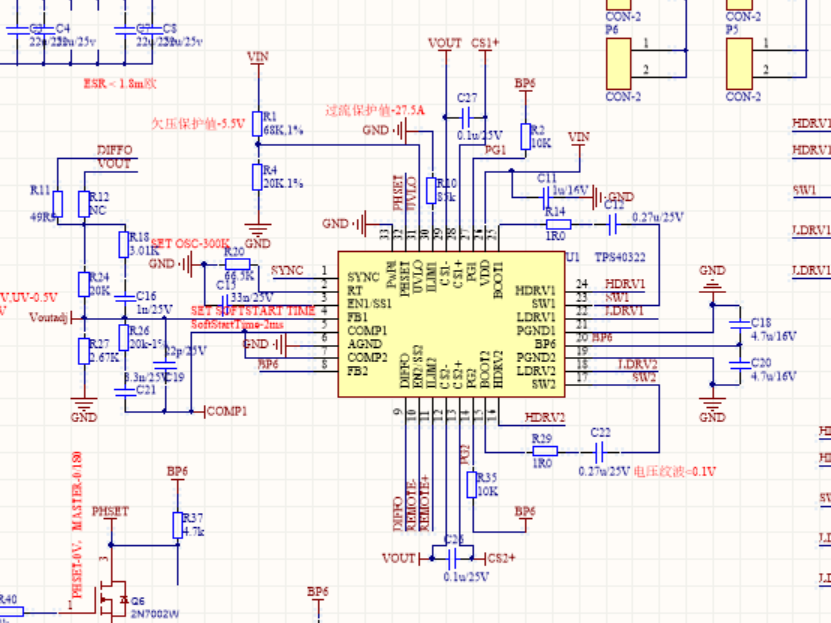Click the DIFFO label above R11

coord(114,150)
